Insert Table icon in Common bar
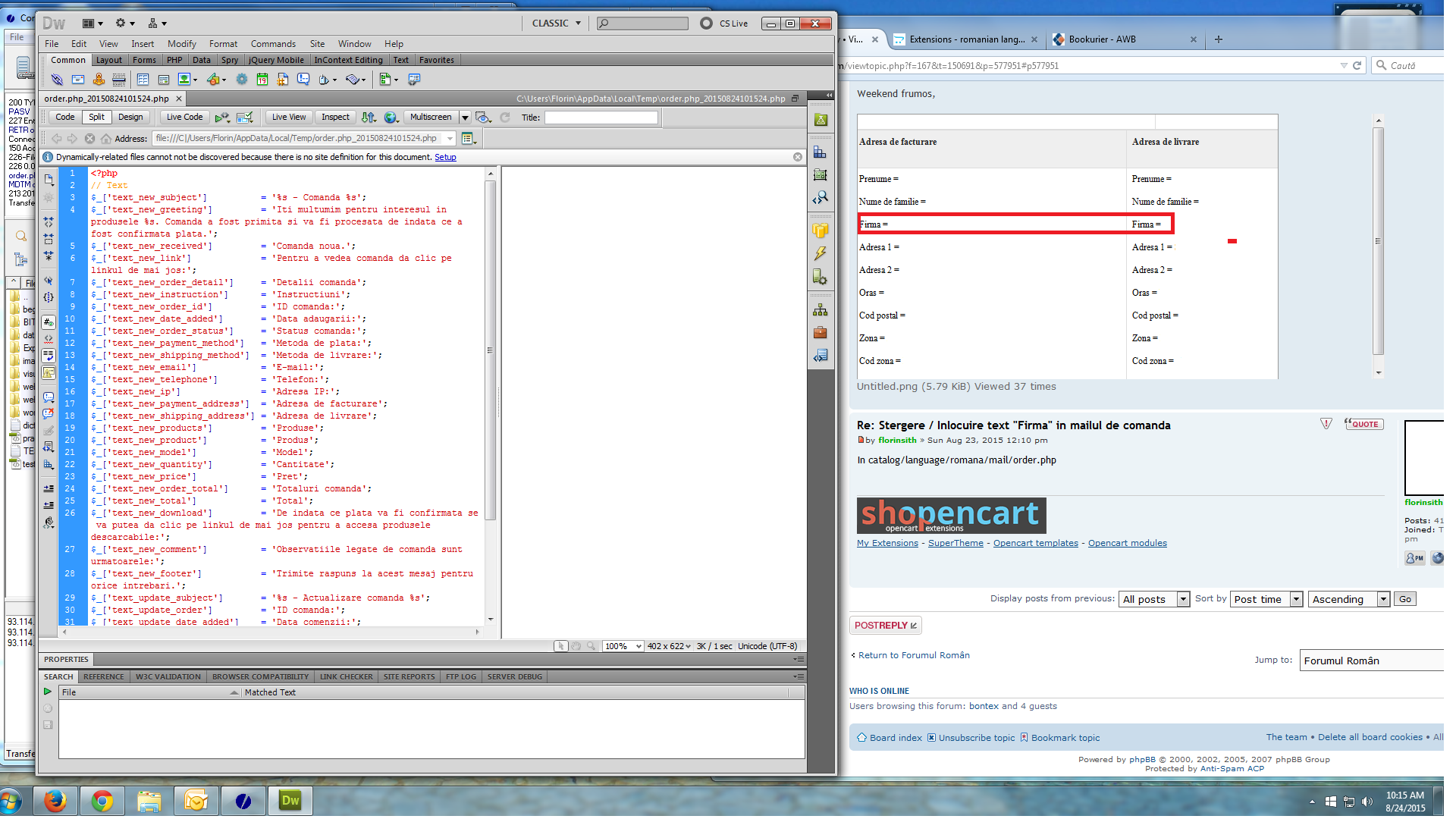Viewport: 1456px width, 819px height. click(143, 80)
